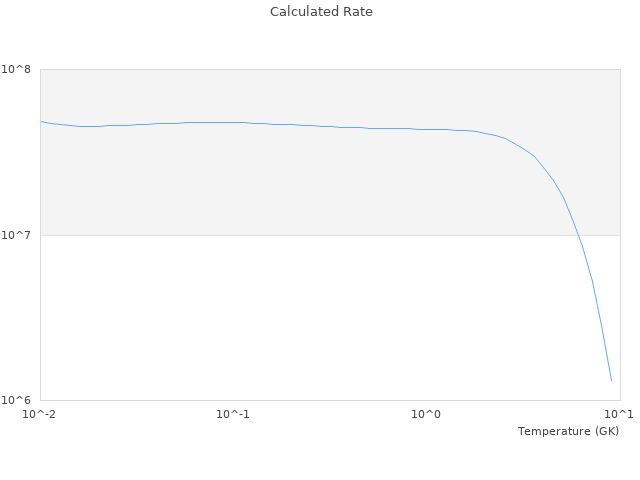Click the 10^7 y-axis tick label
Image resolution: width=640 pixels, height=480 pixels.
pos(19,235)
